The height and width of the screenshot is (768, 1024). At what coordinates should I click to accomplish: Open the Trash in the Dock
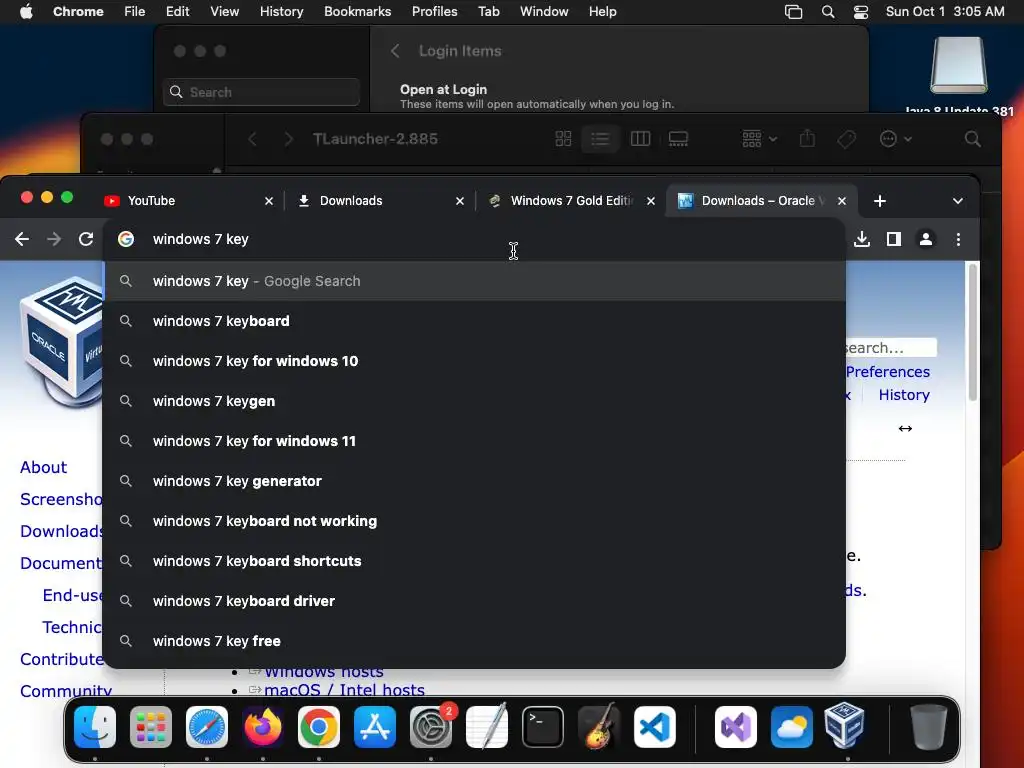coord(928,727)
